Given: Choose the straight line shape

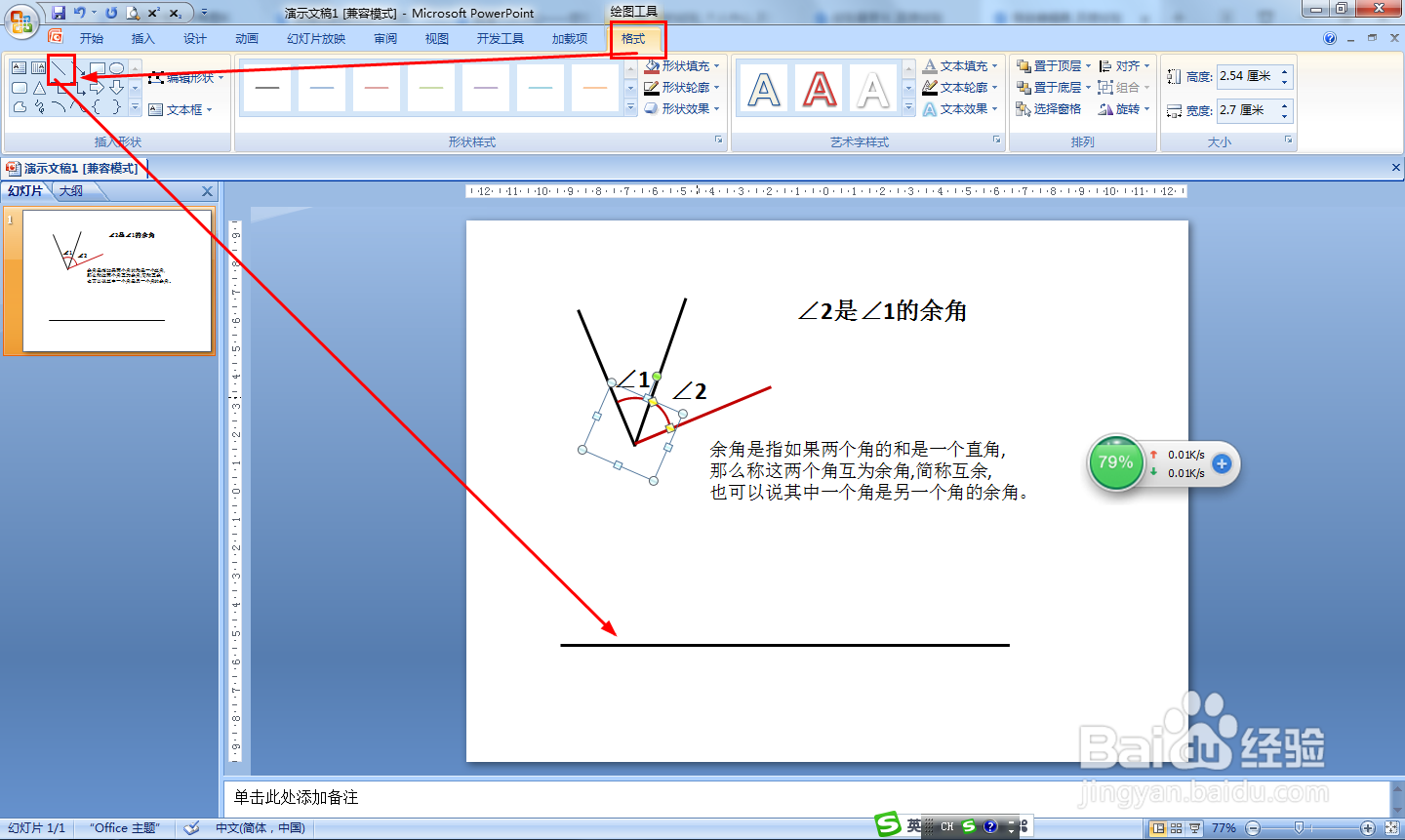Looking at the screenshot, I should [60, 68].
